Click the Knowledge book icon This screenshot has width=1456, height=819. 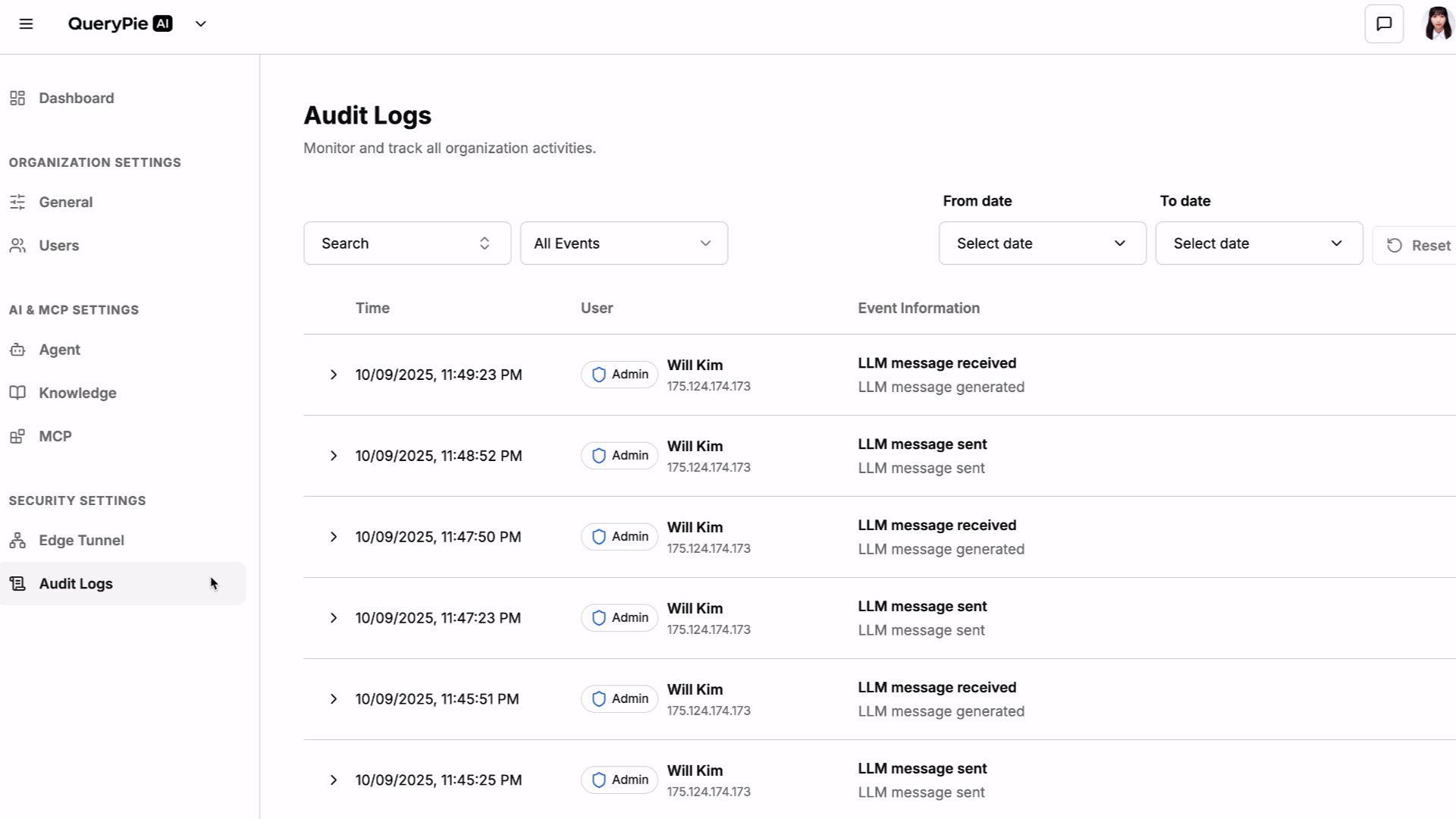(17, 393)
